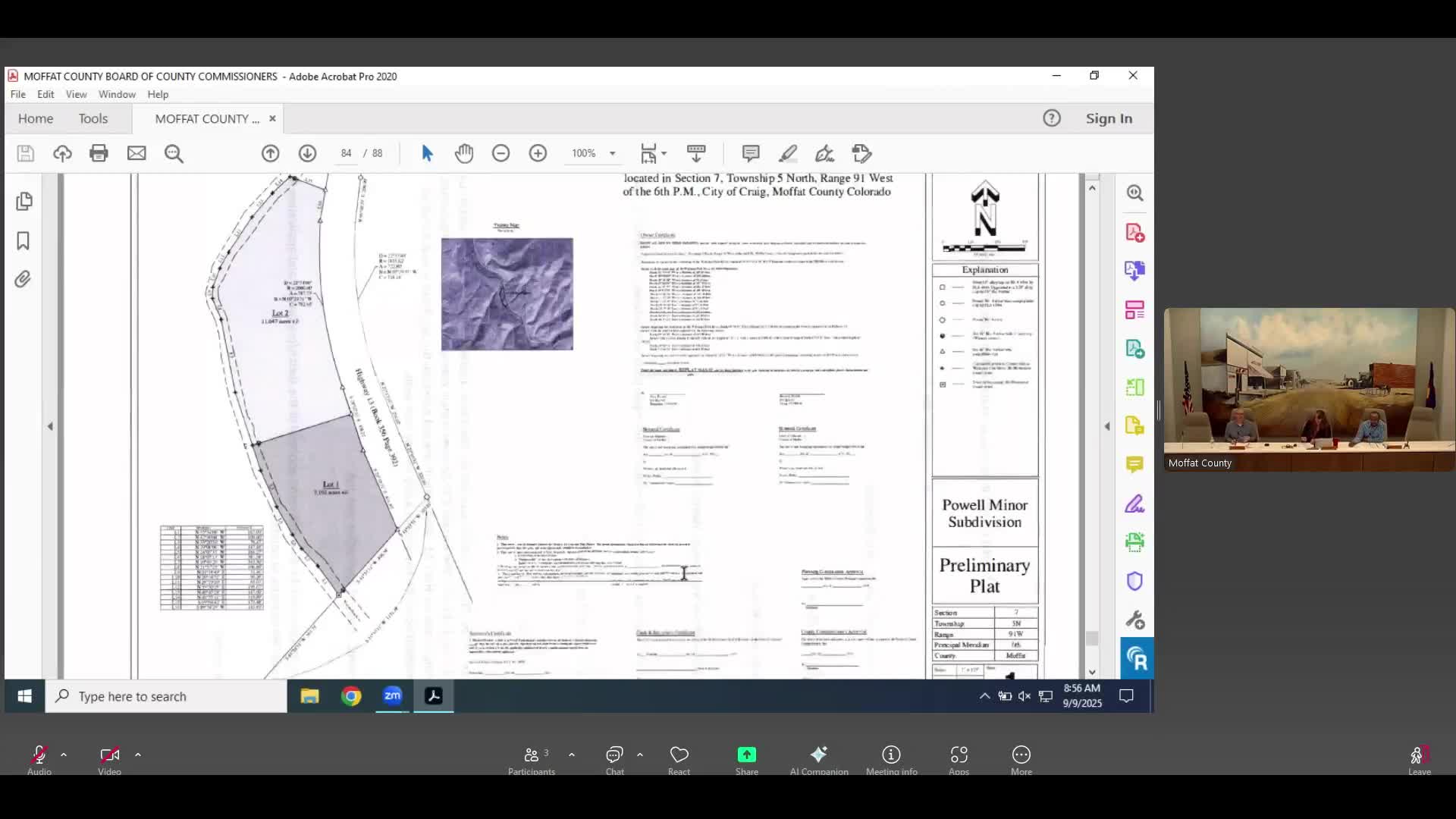The height and width of the screenshot is (819, 1456).
Task: Go to previous page arrow
Action: click(x=270, y=153)
